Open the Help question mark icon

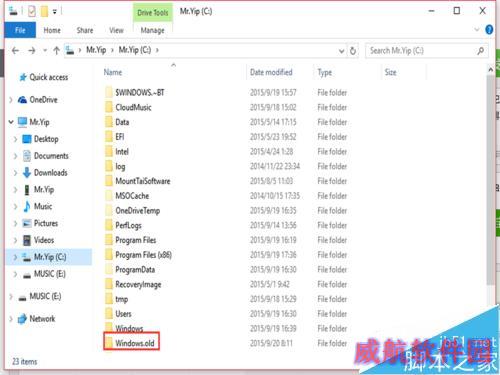click(x=489, y=30)
